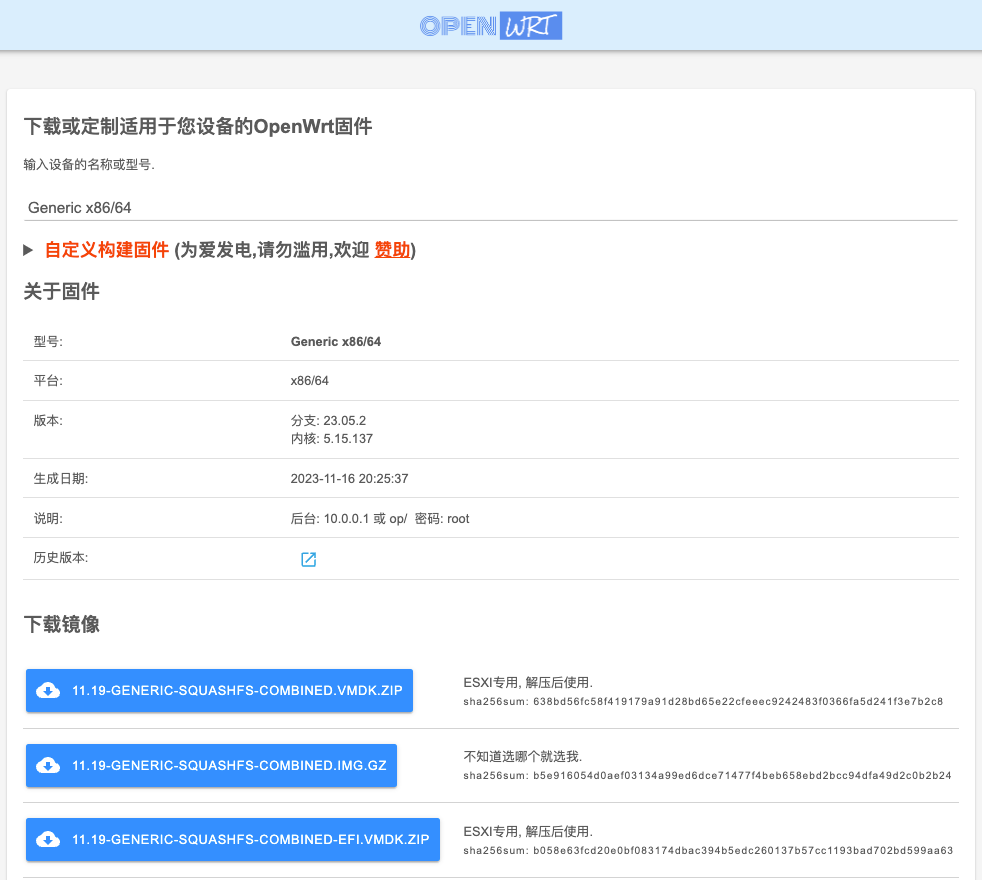Screen dimensions: 982x880
Task: Expand the disclosure triangle beside 自定义构建固件
Action: click(29, 250)
